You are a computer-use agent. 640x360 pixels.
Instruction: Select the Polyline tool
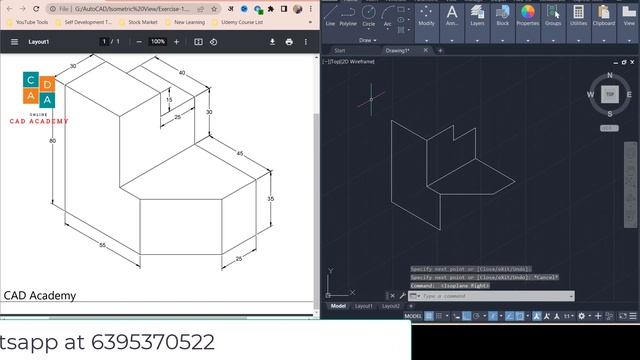click(348, 15)
